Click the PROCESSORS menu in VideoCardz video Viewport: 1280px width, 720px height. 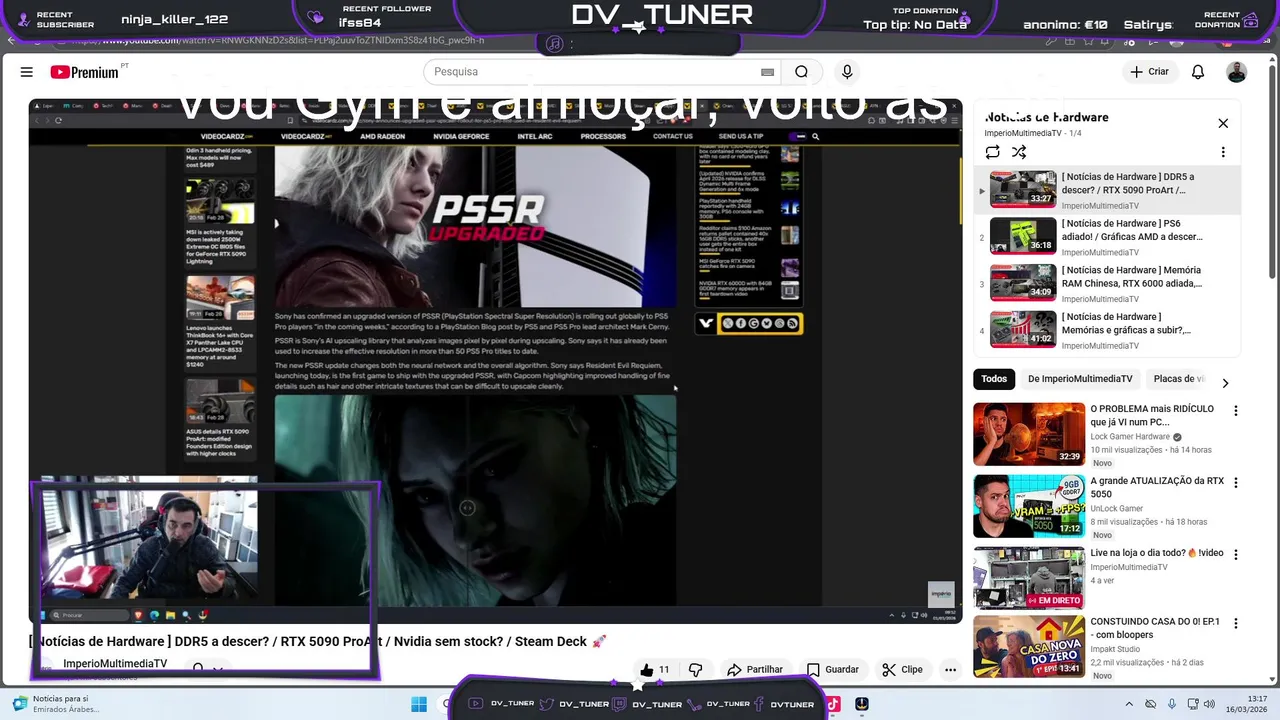tap(603, 136)
